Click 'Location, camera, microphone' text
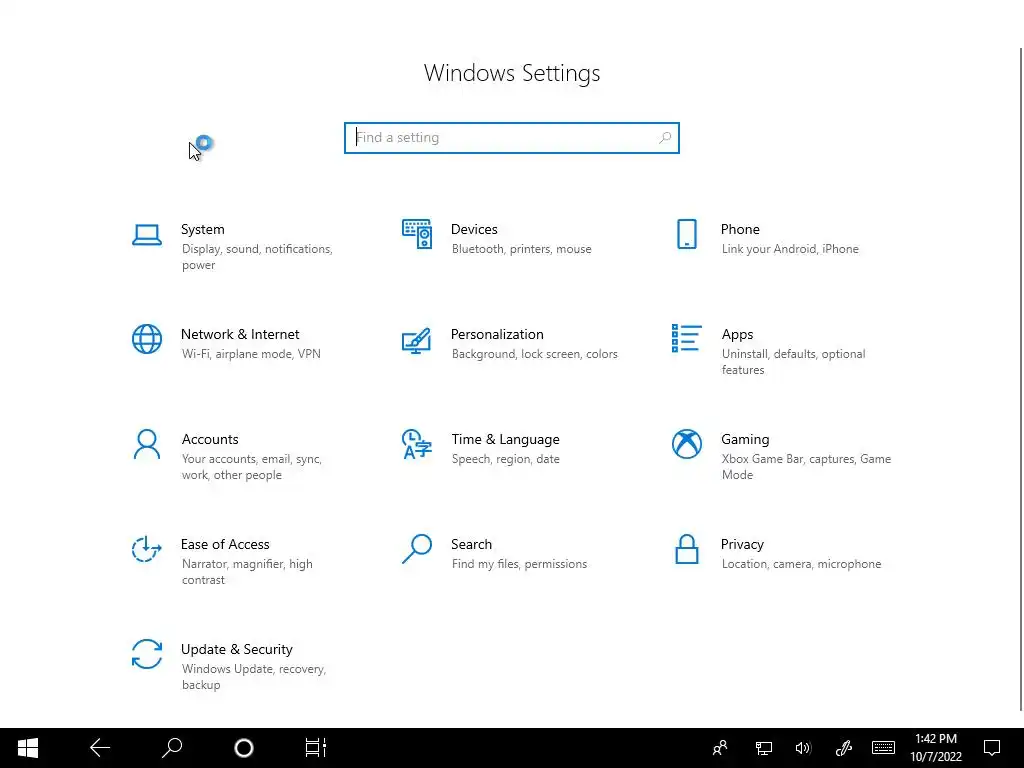 click(x=801, y=564)
